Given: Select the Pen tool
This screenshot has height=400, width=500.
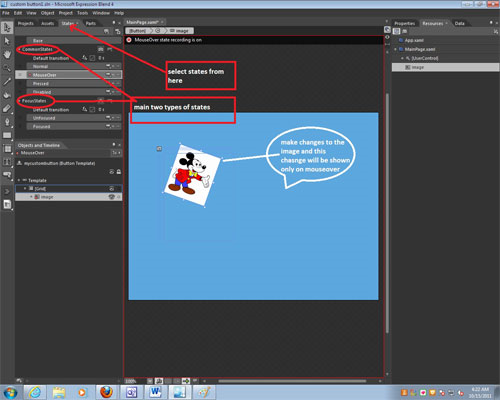Looking at the screenshot, I should coord(7,122).
